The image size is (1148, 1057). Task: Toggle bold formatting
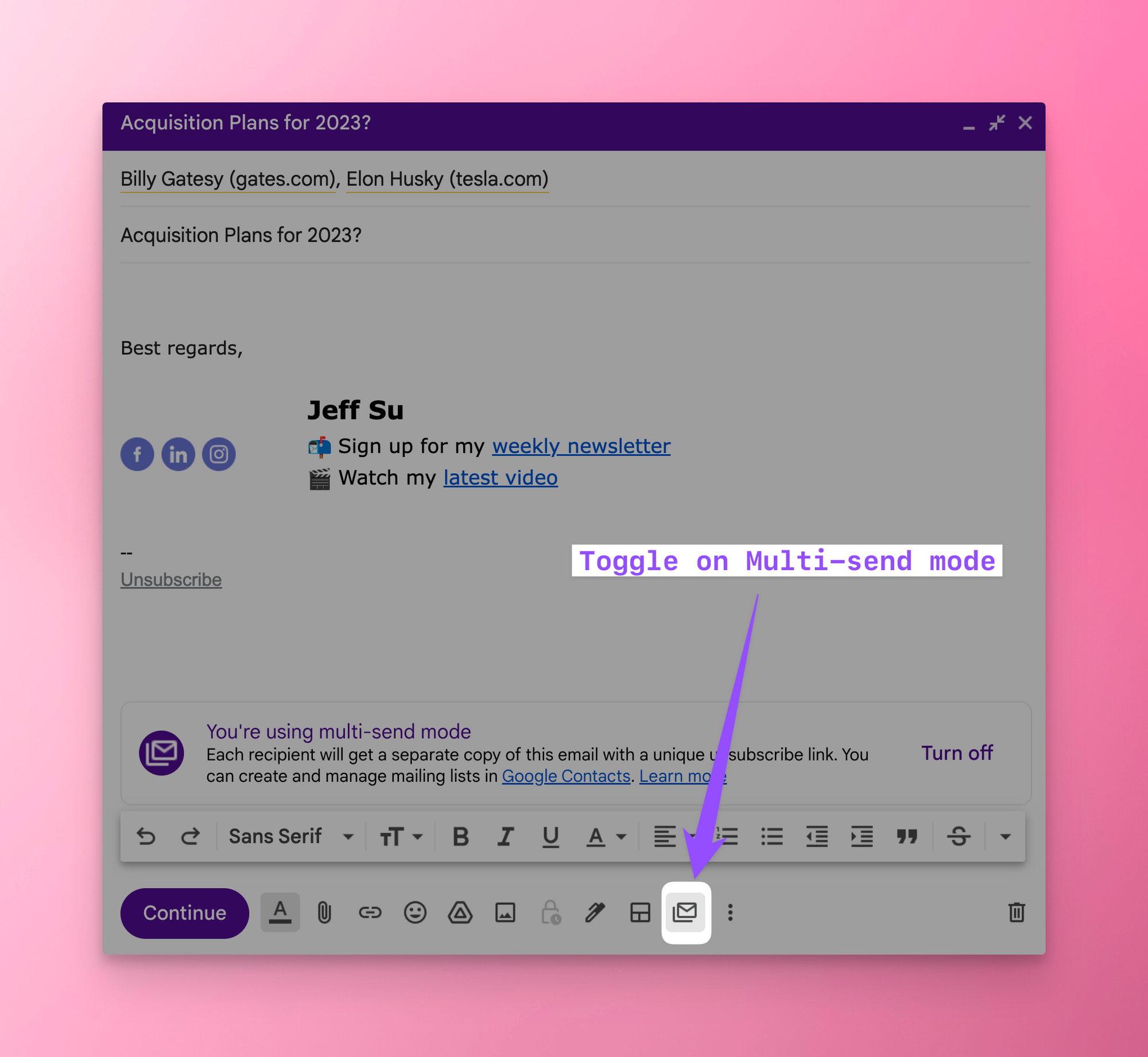click(x=460, y=837)
